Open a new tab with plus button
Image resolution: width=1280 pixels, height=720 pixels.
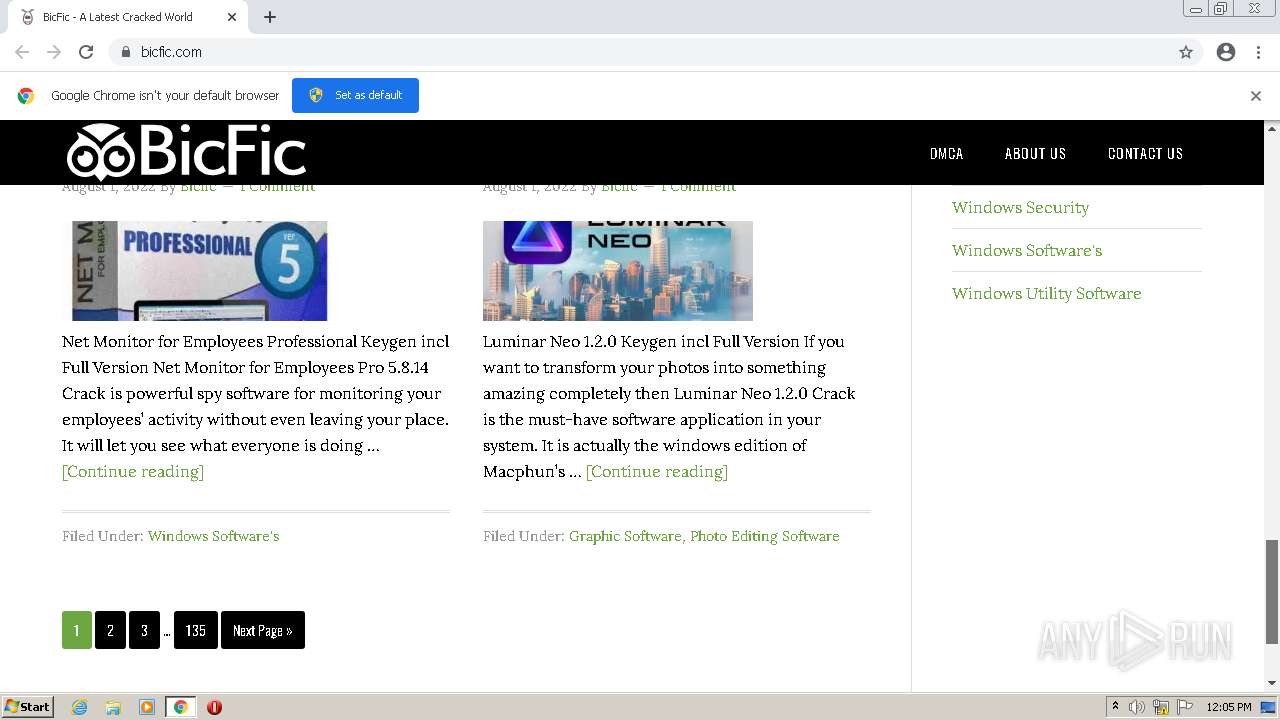[x=270, y=17]
